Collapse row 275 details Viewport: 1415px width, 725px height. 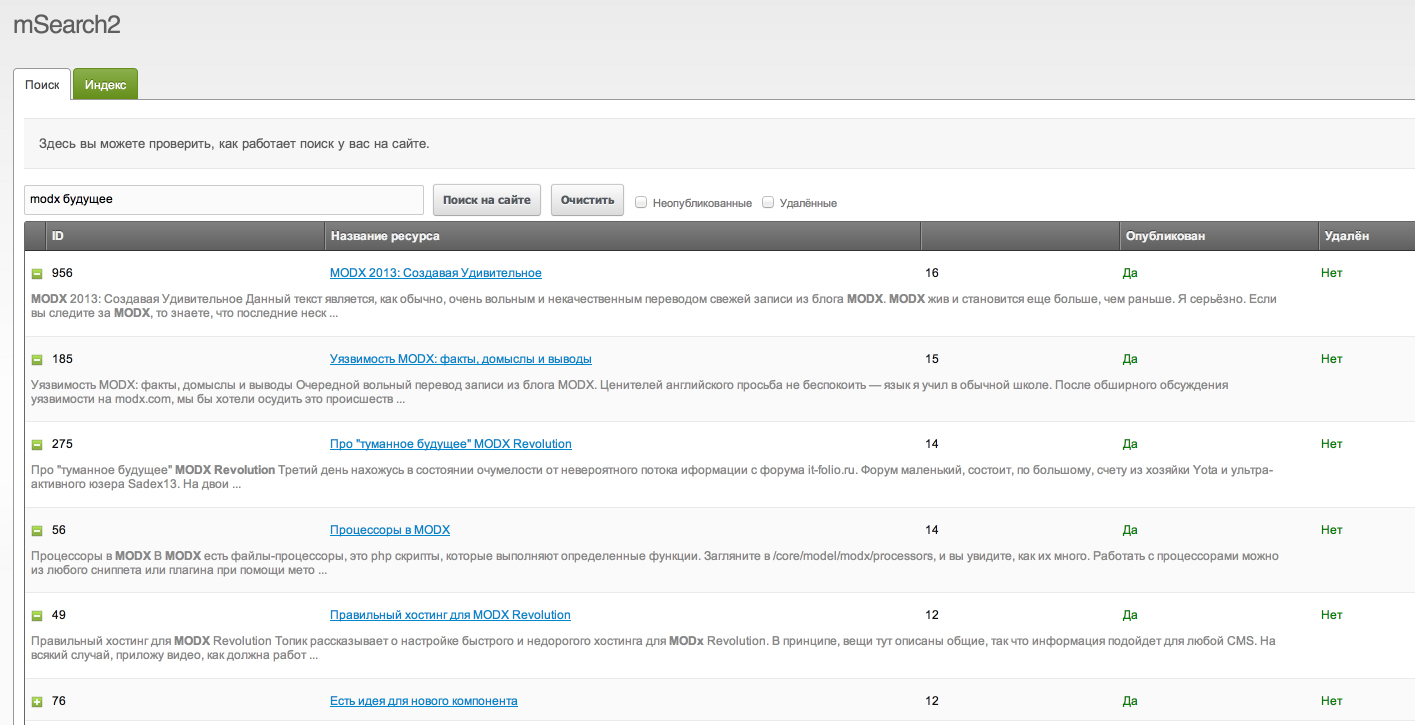click(37, 444)
